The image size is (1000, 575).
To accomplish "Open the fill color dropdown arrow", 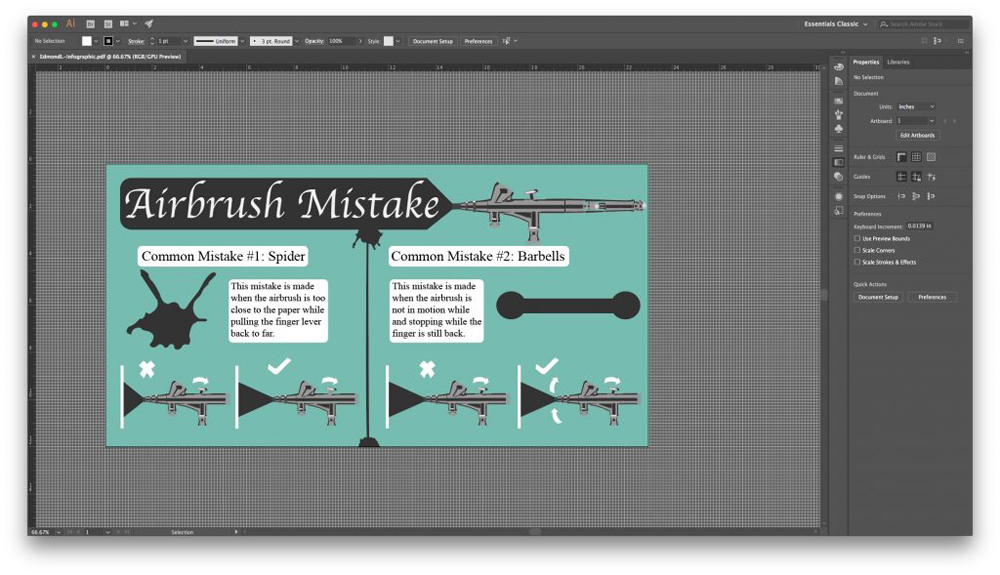I will point(96,41).
